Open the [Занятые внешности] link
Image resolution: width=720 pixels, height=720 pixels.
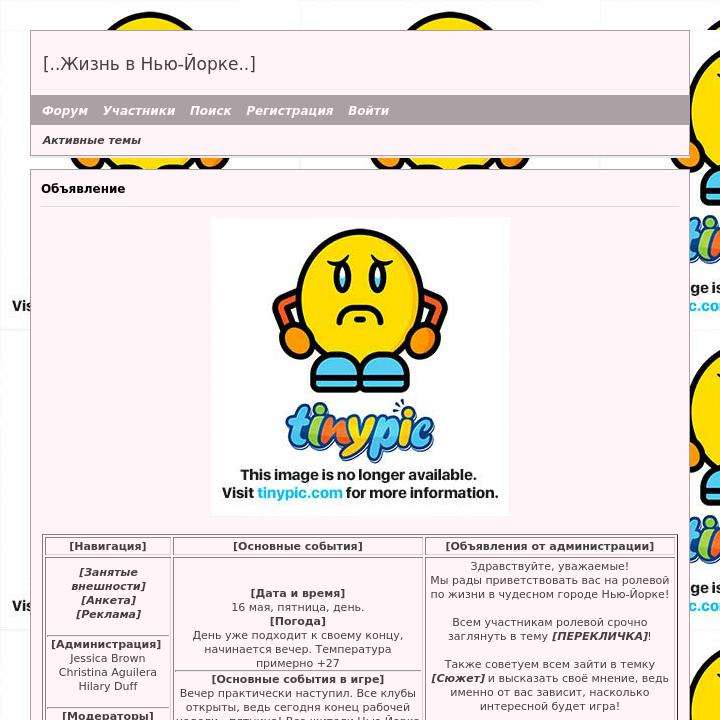[108, 579]
